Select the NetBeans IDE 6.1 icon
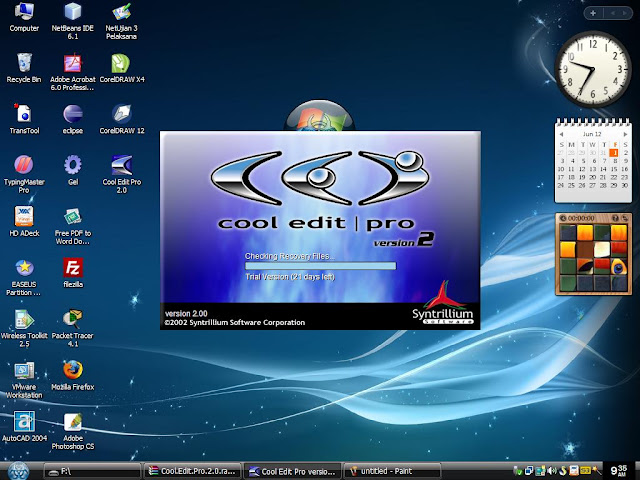The width and height of the screenshot is (640, 480). [73, 20]
